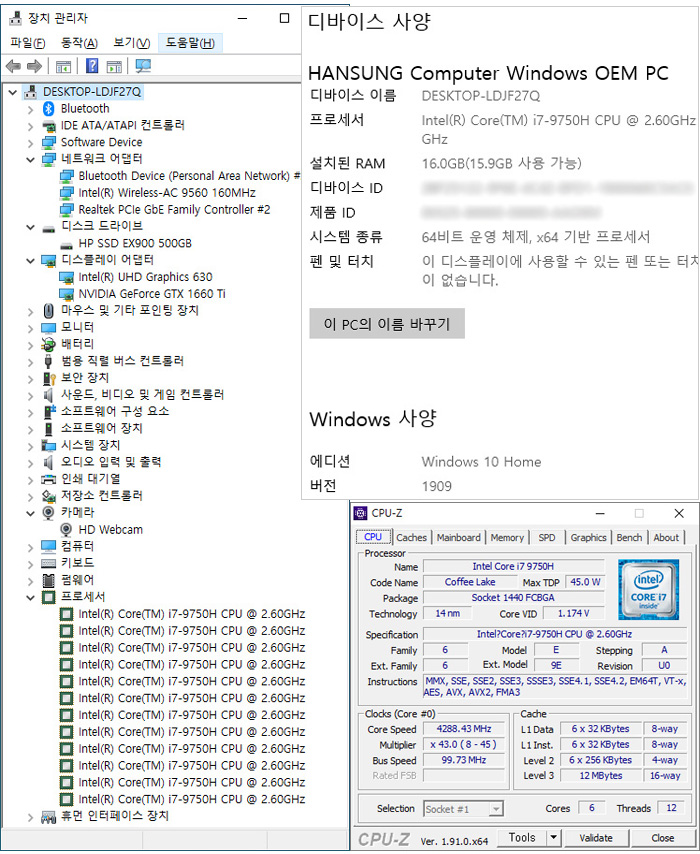This screenshot has height=854, width=700.
Task: Click the Windows 10 Home edition text
Action: 481,462
